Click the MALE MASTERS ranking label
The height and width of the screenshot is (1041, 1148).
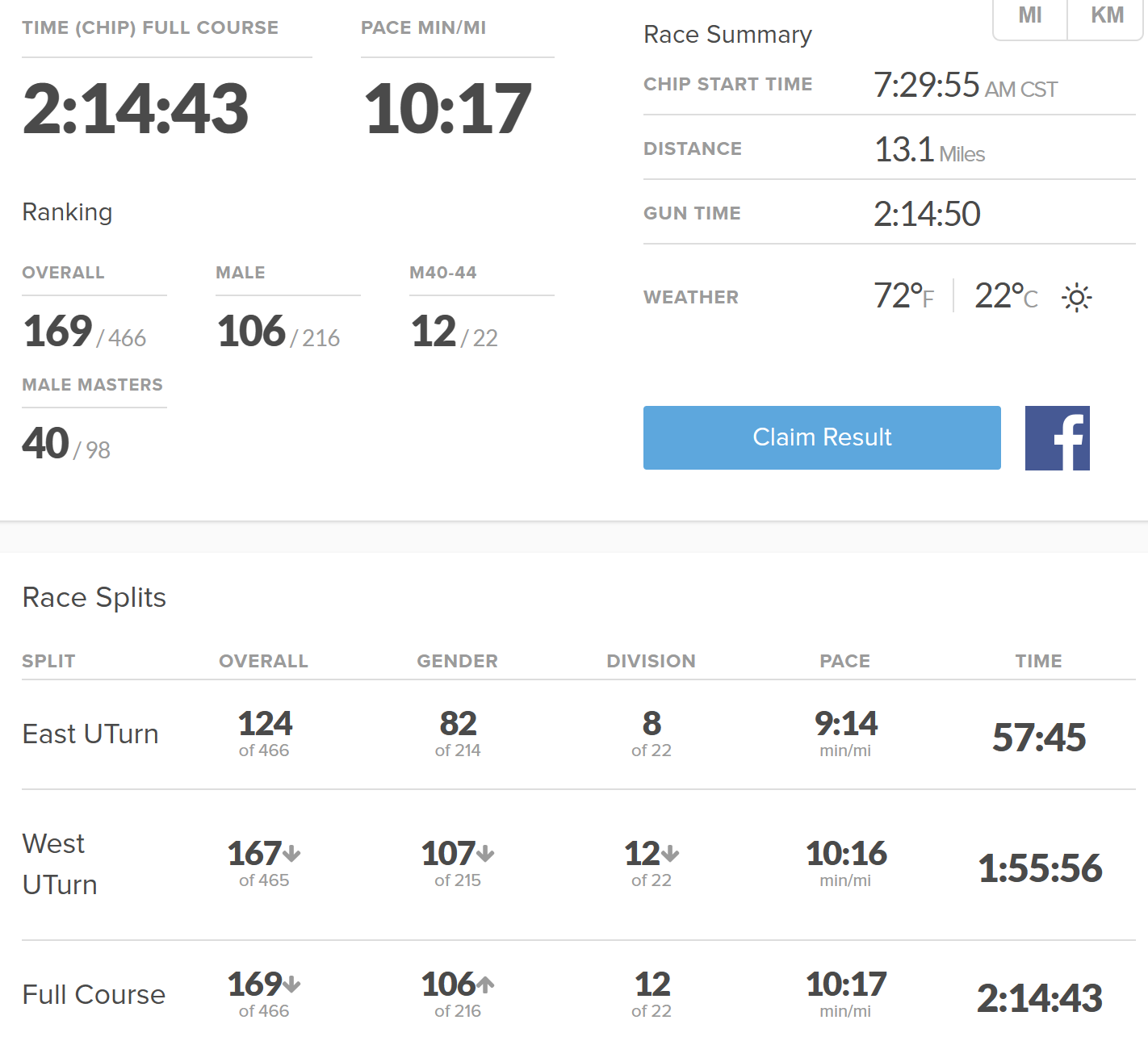[92, 385]
